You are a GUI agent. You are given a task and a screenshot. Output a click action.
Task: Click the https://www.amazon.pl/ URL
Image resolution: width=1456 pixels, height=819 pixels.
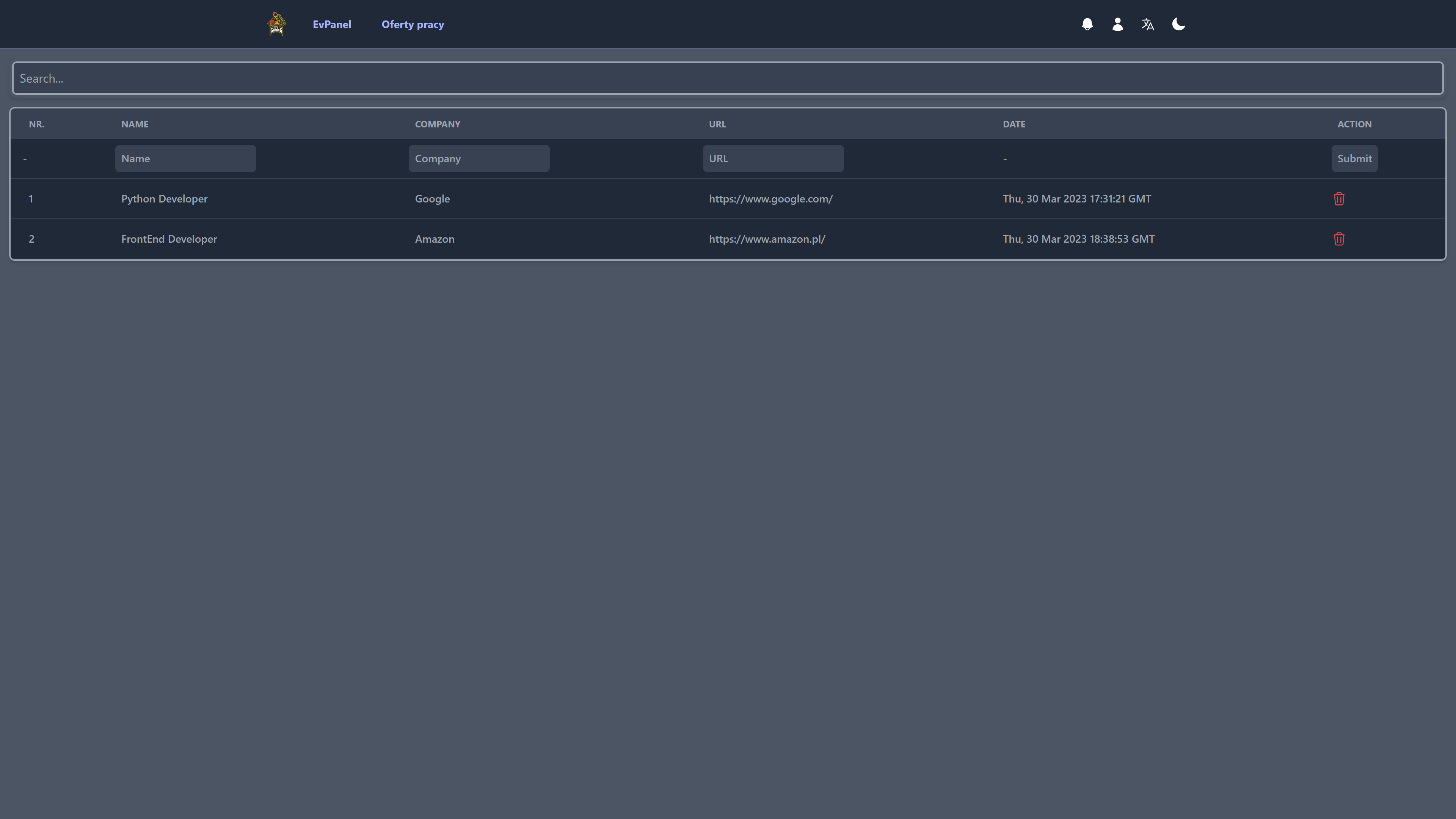coord(767,239)
